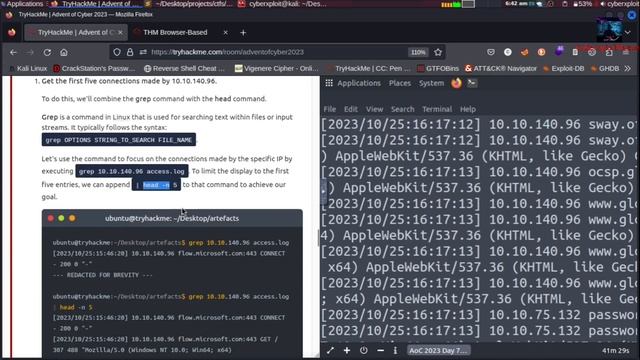This screenshot has width=640, height=360.
Task: Click the 41m 29s remaining time
Action: click(x=616, y=350)
